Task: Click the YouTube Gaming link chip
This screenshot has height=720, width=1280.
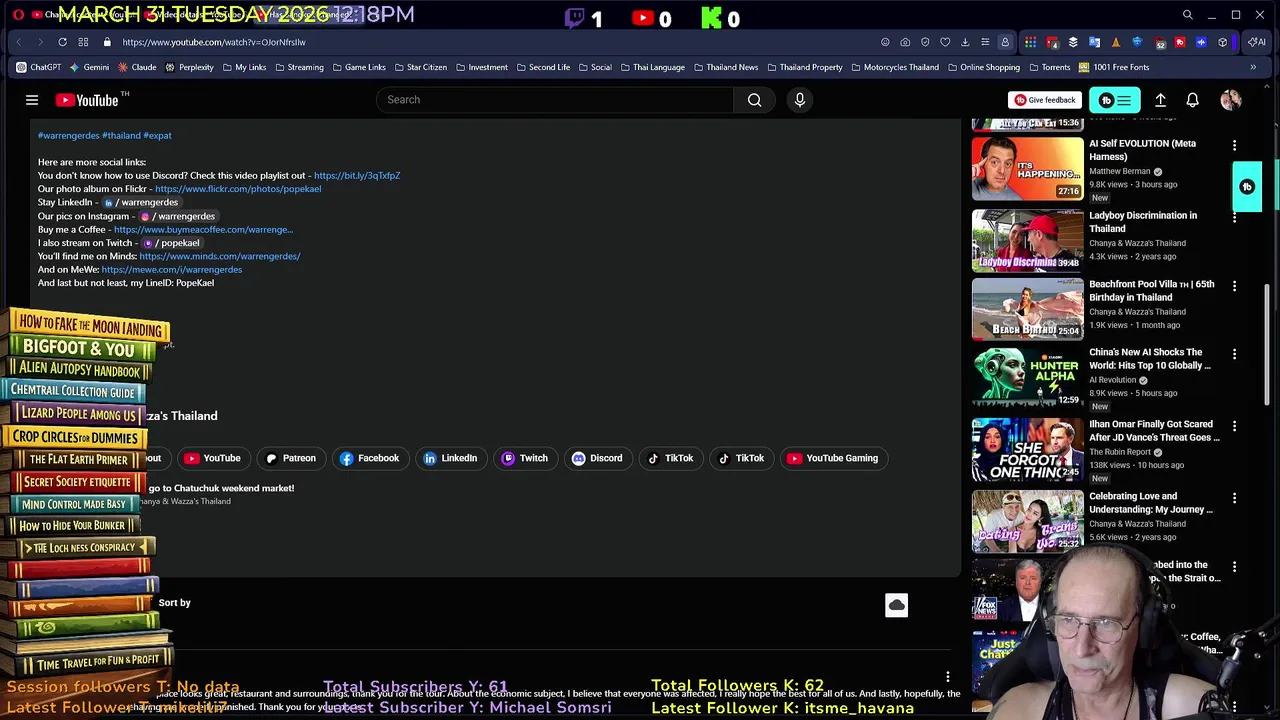Action: pos(832,458)
